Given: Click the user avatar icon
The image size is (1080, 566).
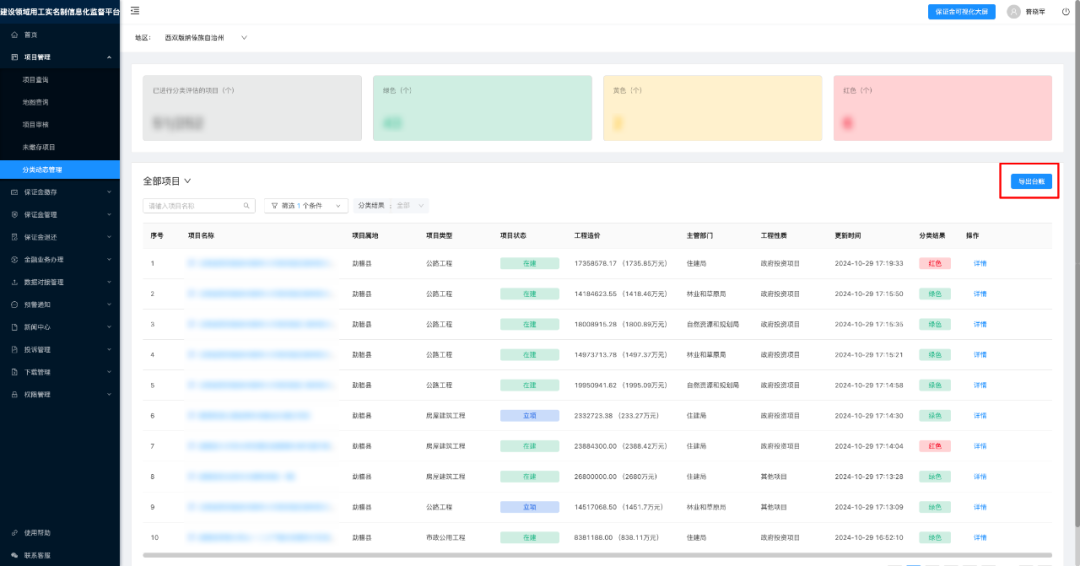Looking at the screenshot, I should [x=1013, y=12].
